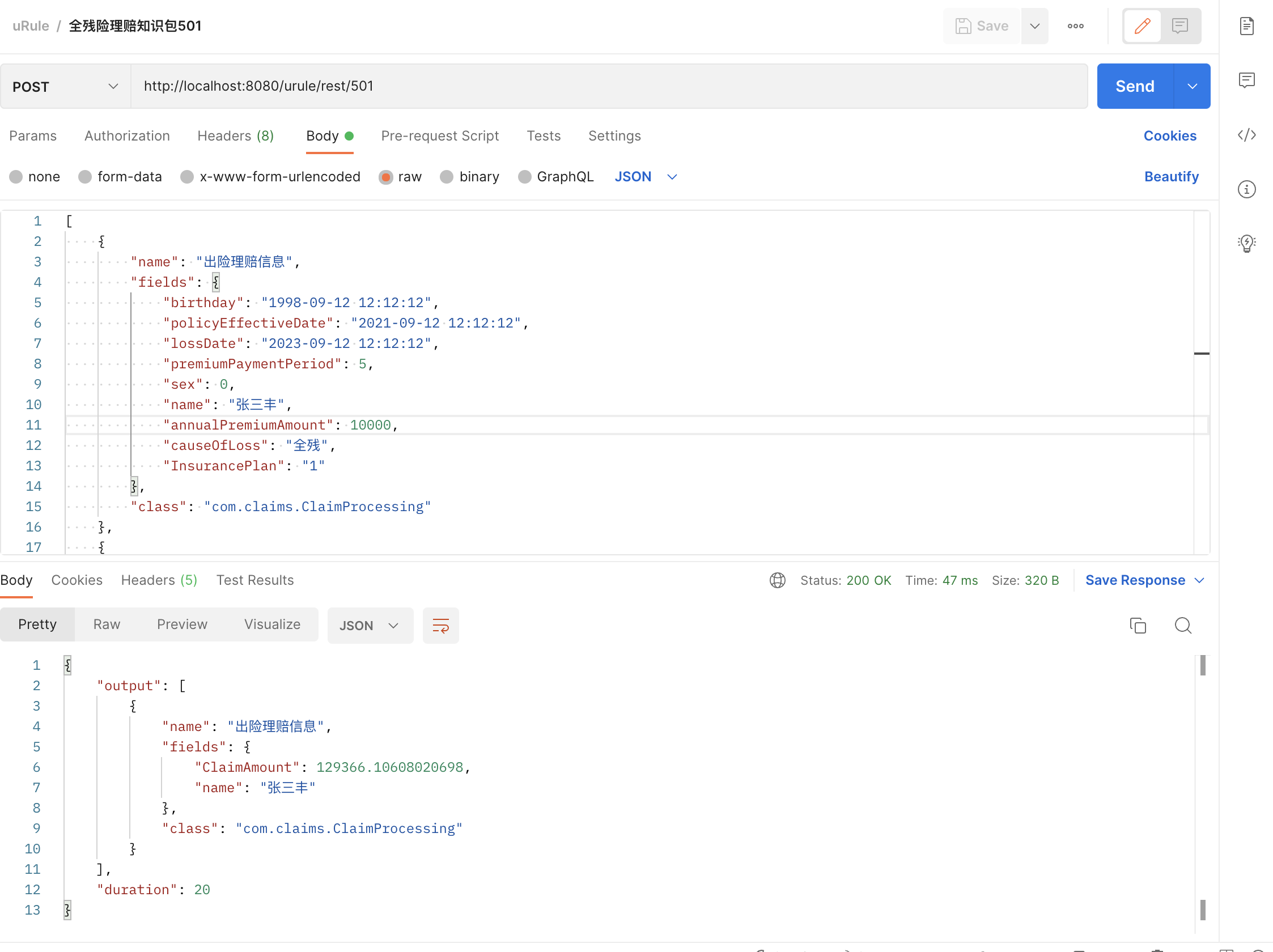Open the response JSON format dropdown

[x=370, y=625]
